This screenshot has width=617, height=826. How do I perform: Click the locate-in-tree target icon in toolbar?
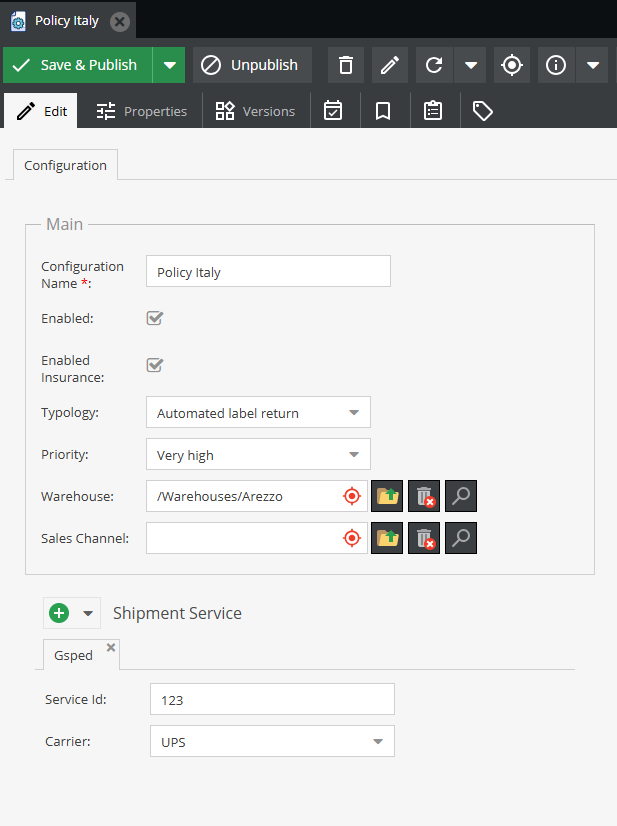point(512,65)
